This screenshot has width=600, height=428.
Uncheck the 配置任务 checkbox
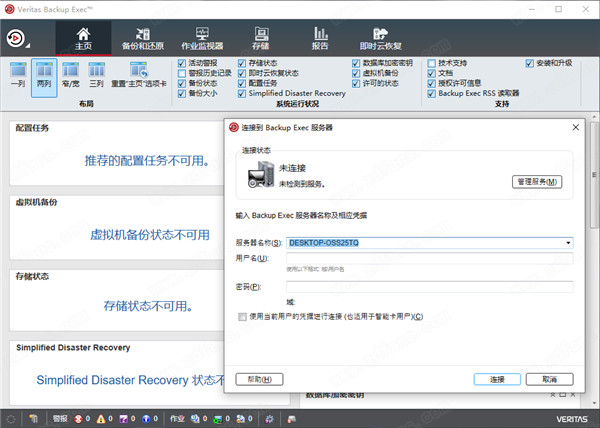(x=242, y=83)
